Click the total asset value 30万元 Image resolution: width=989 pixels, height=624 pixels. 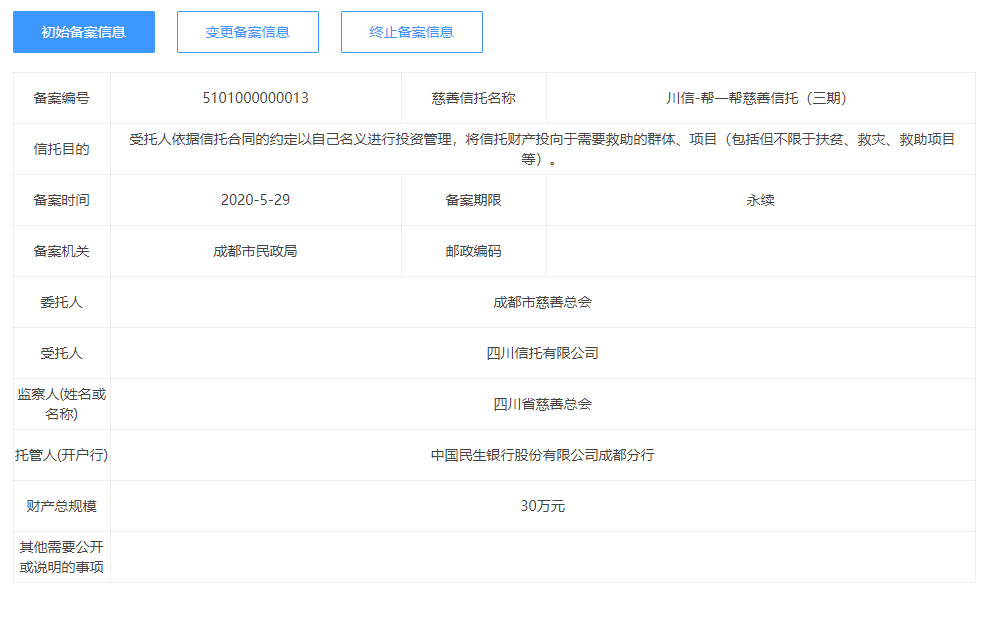542,506
